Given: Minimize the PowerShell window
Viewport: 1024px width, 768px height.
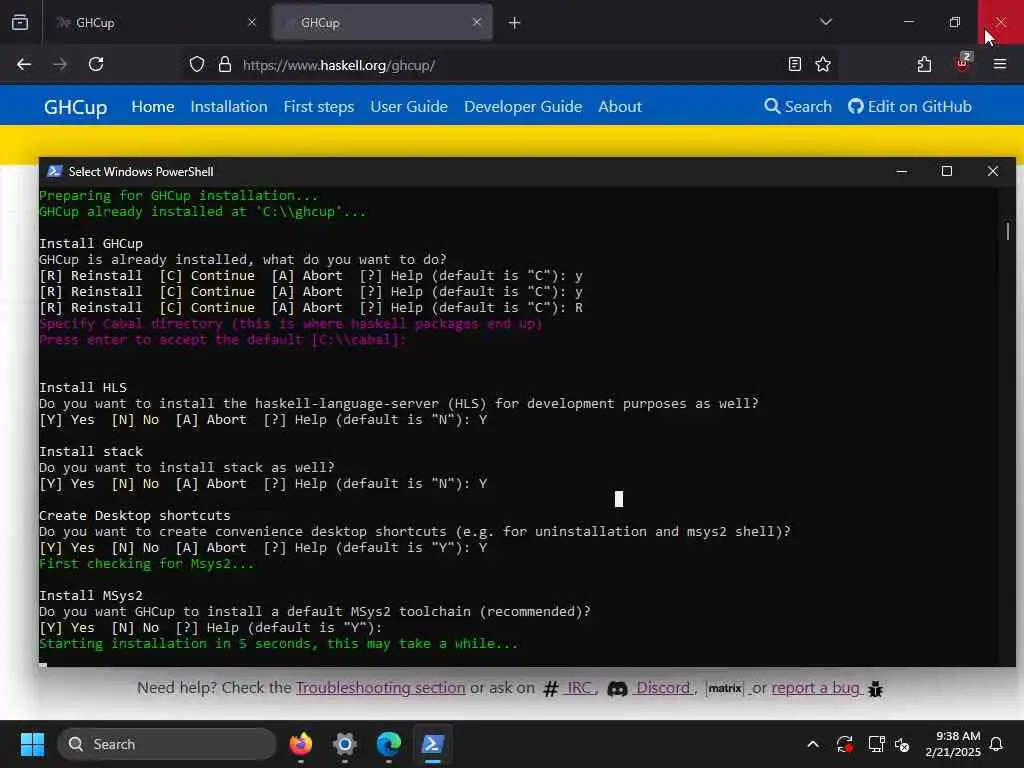Looking at the screenshot, I should (901, 171).
